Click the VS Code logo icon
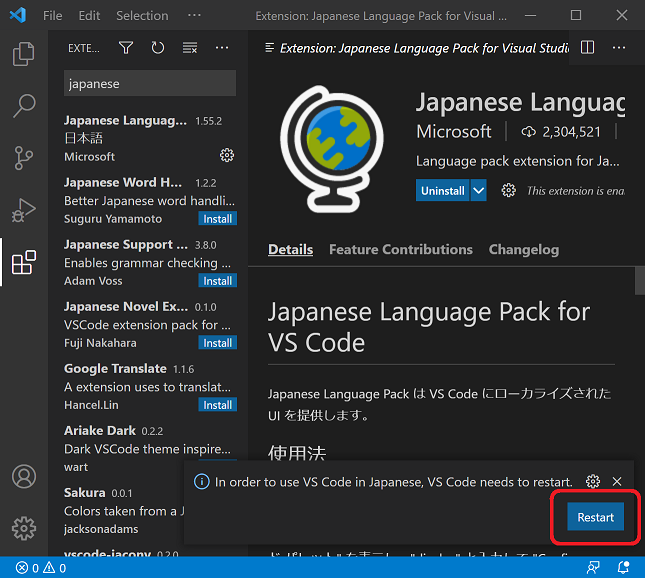 [18, 15]
